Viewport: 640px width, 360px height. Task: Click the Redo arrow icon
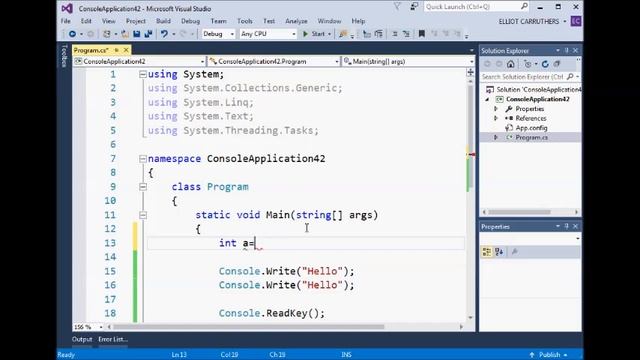coord(183,34)
